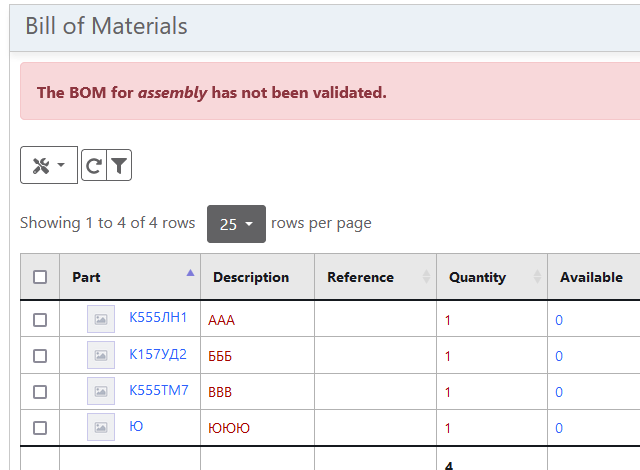Sort table by Reference column
This screenshot has width=640, height=470.
click(375, 277)
